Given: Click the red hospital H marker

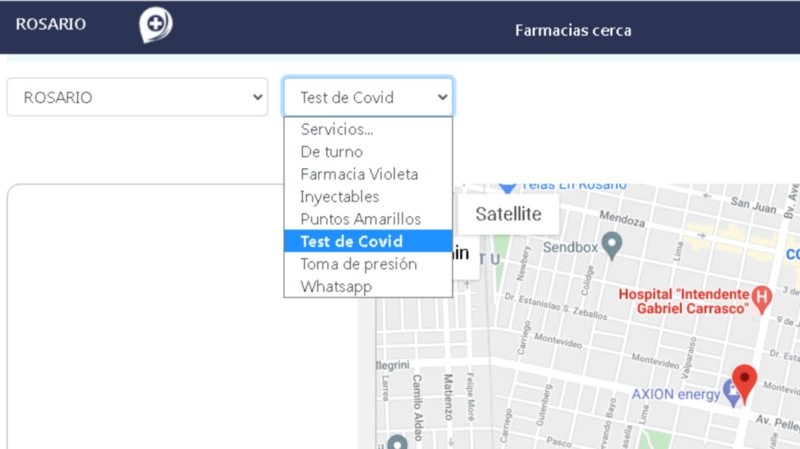Looking at the screenshot, I should tap(762, 297).
